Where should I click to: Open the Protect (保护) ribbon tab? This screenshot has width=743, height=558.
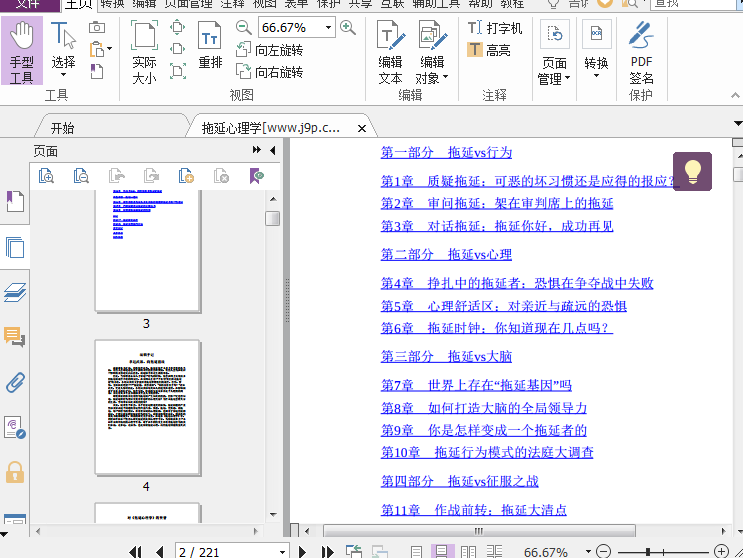(328, 4)
